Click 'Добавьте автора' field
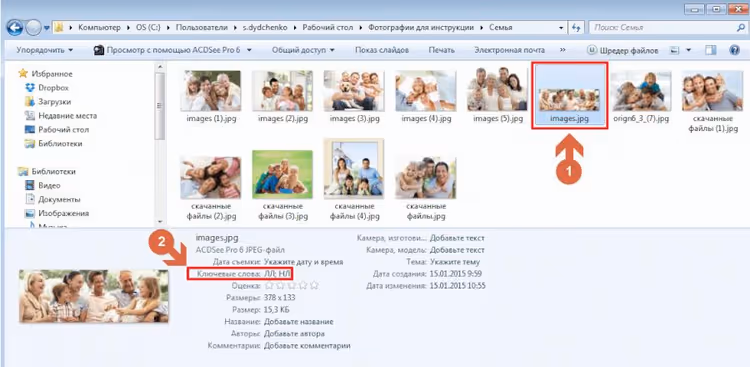Screen dimensions: 750x367 294,334
